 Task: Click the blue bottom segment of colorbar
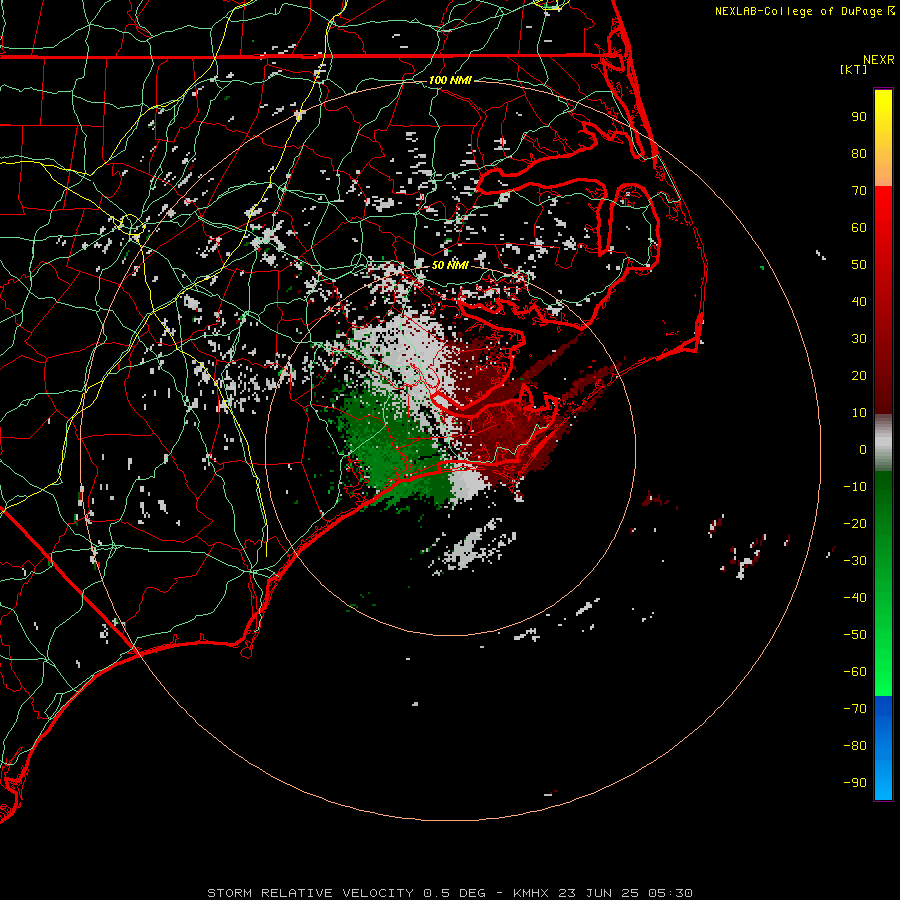coord(883,748)
